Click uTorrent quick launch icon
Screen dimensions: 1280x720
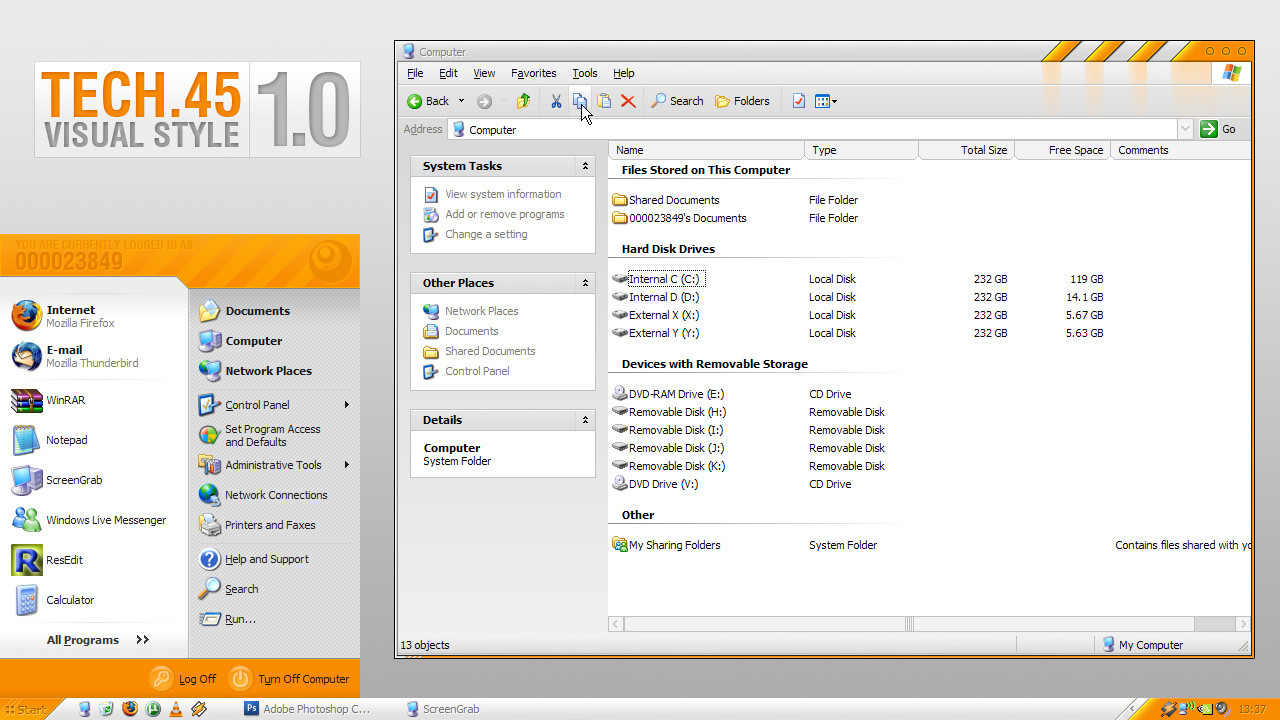tap(153, 709)
